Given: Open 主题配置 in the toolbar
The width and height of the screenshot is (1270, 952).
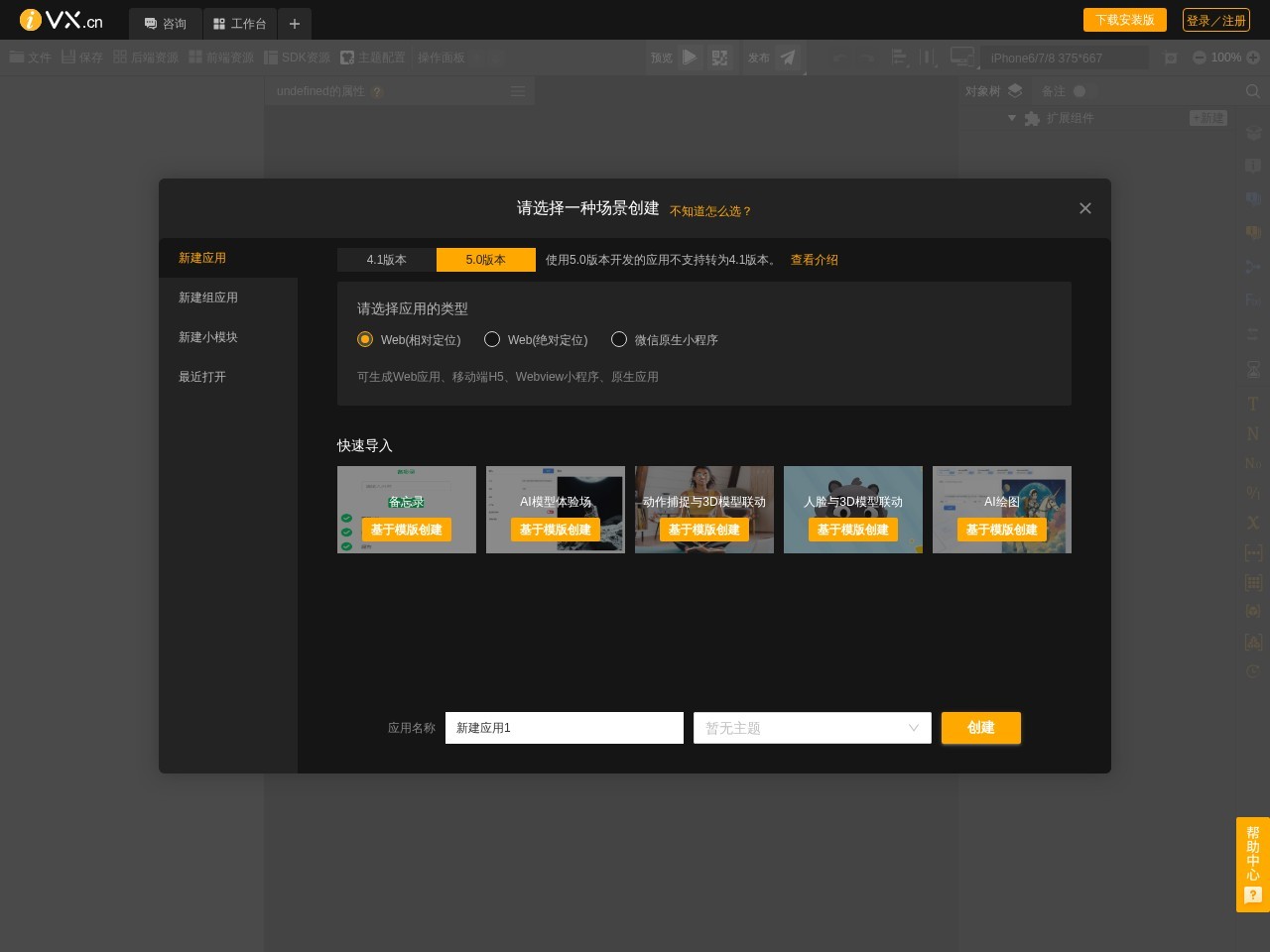Looking at the screenshot, I should pos(373,58).
